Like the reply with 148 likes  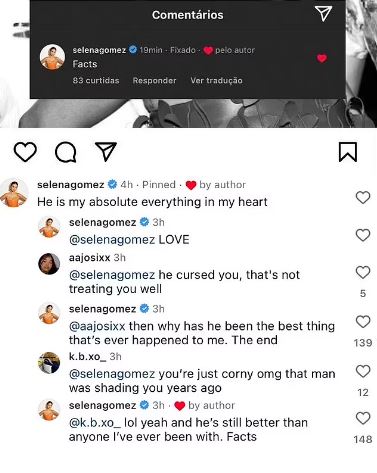tap(363, 418)
